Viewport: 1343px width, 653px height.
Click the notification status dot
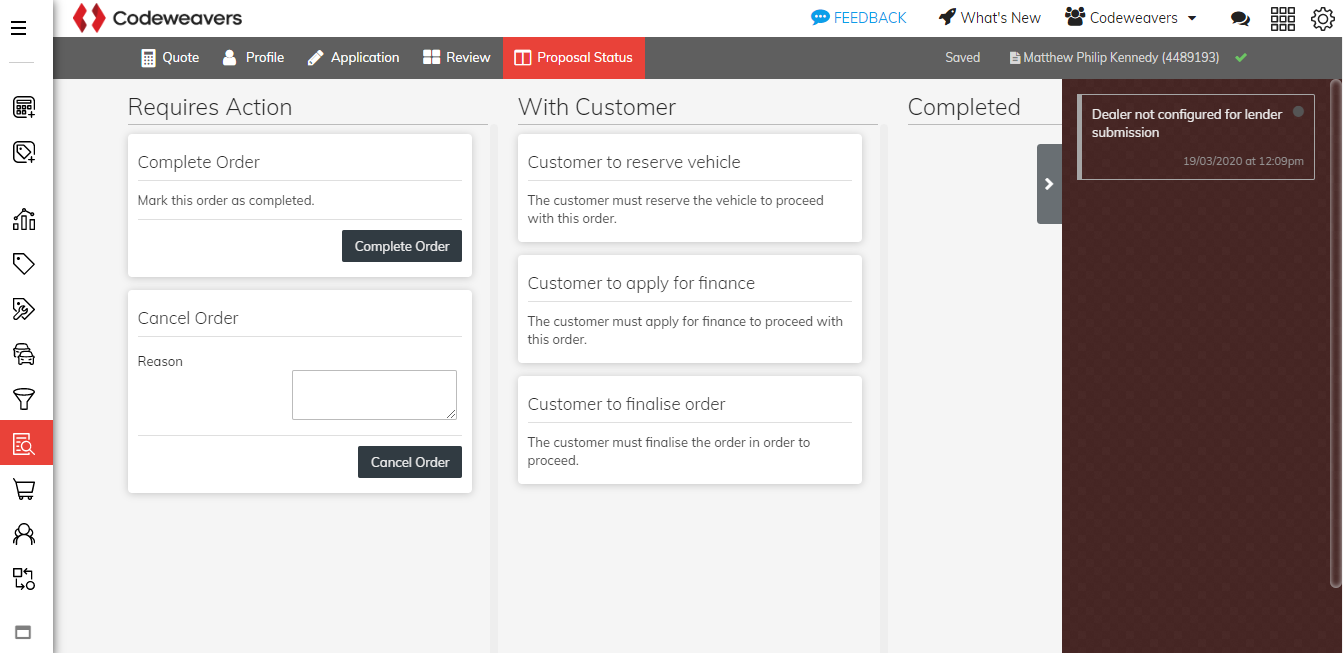tap(1299, 112)
